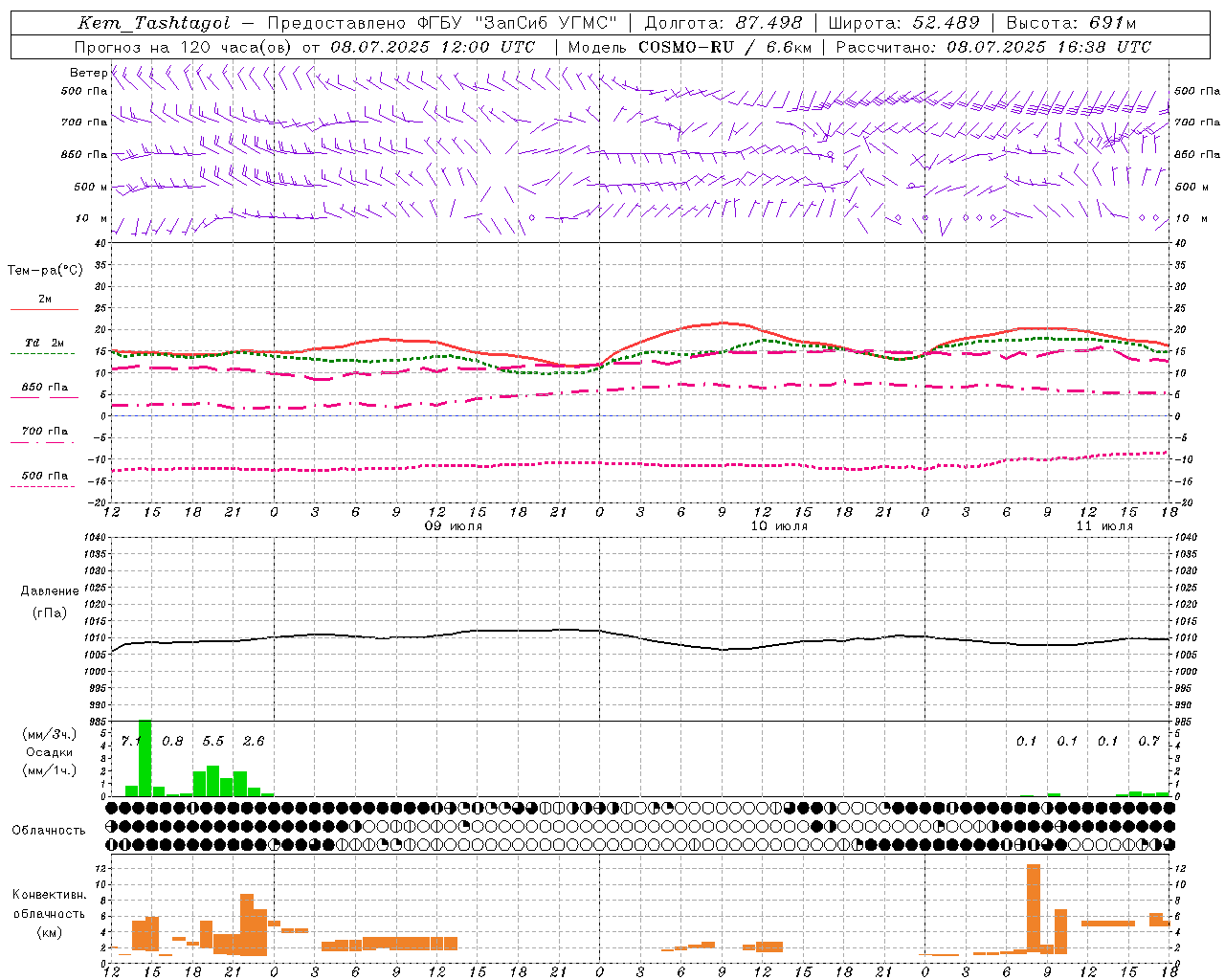Click the 'Облачность' cloud cover label

coord(49,830)
